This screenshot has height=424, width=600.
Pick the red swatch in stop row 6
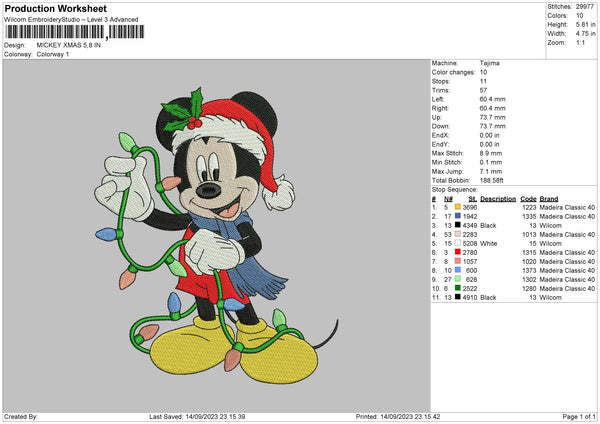[x=458, y=252]
